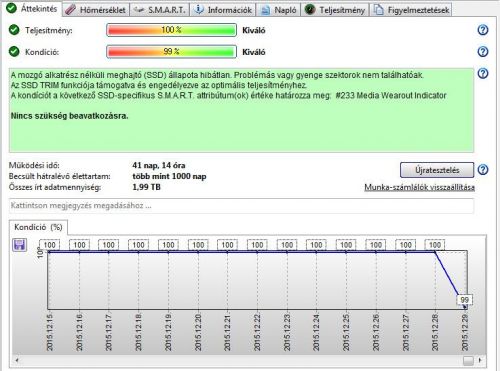The image size is (500, 371).
Task: Open the Napló tab
Action: click(279, 10)
